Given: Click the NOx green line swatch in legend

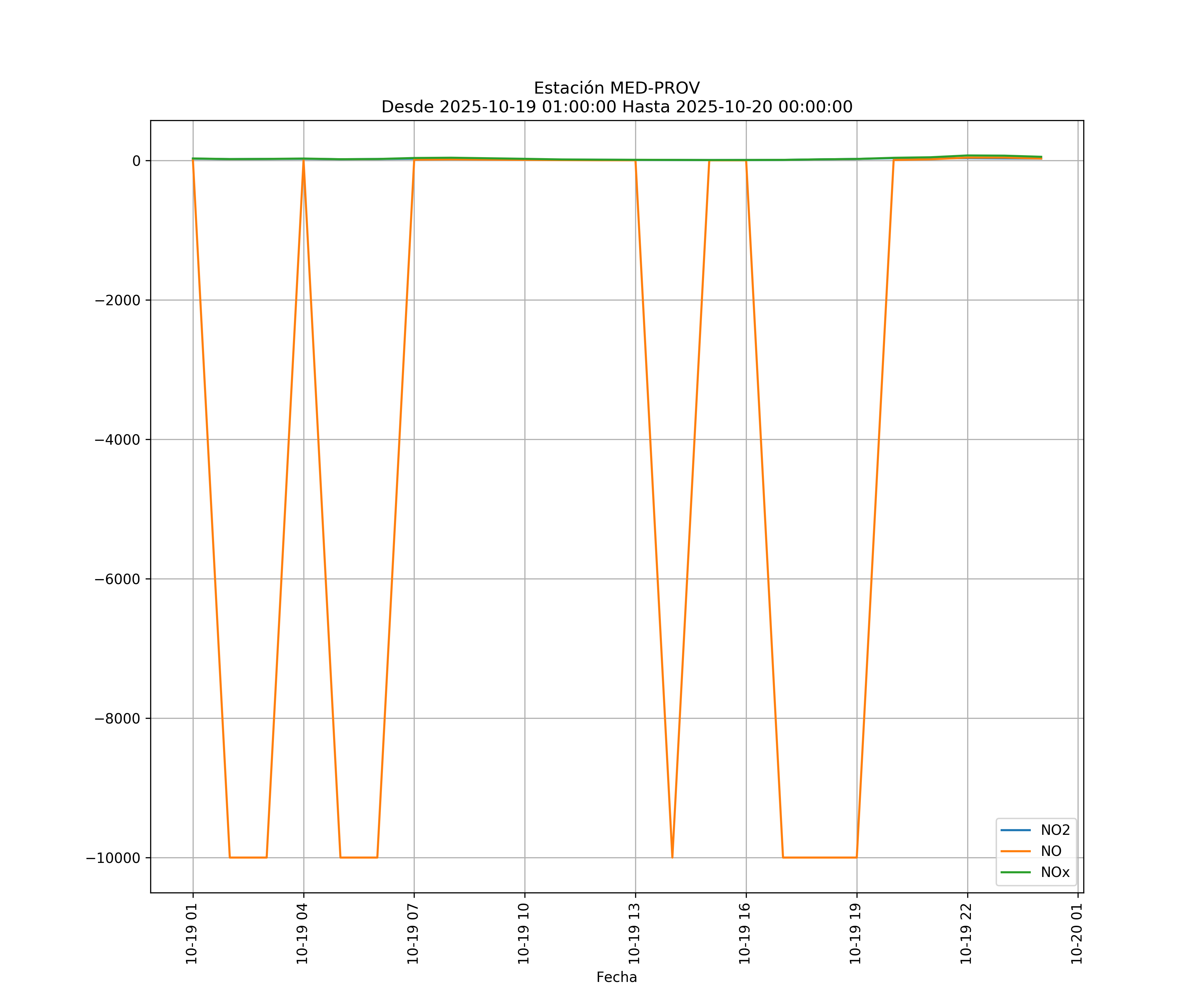Looking at the screenshot, I should (1015, 872).
